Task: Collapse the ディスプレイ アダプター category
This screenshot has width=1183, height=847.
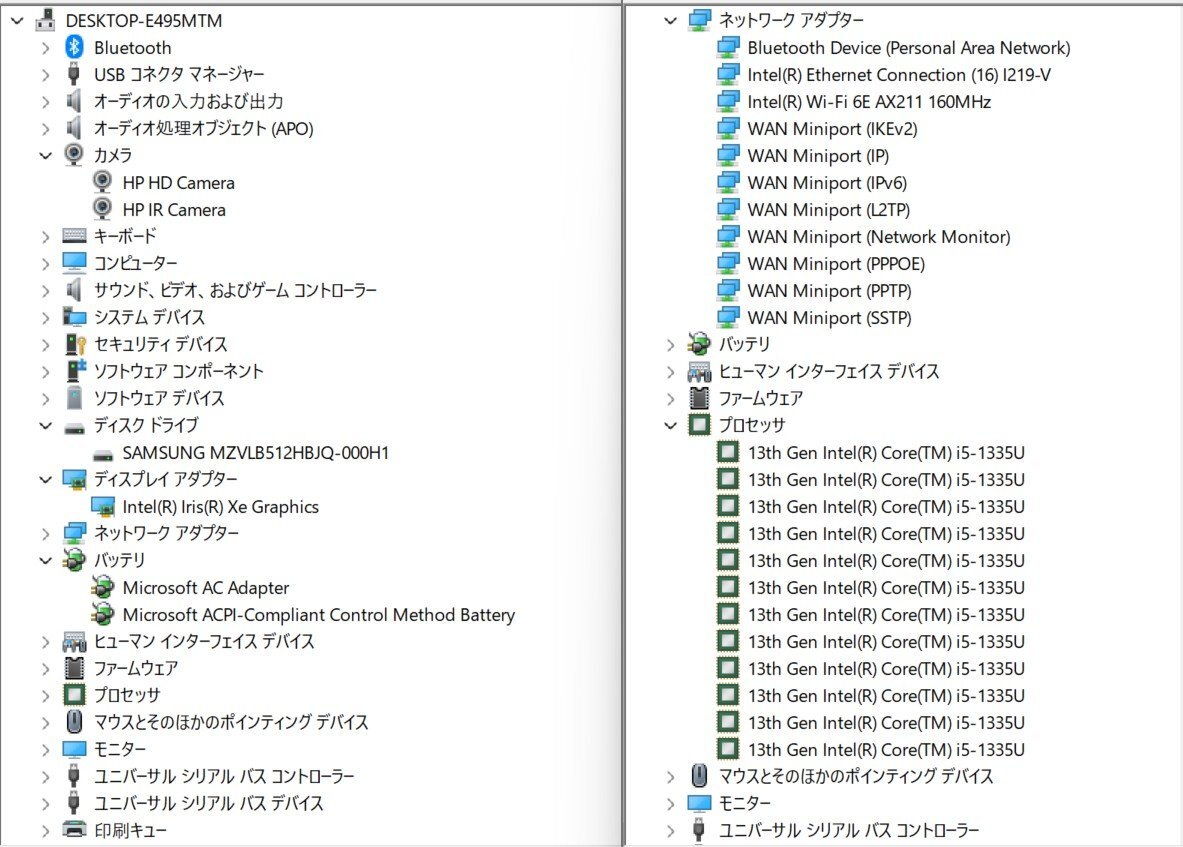Action: coord(45,479)
